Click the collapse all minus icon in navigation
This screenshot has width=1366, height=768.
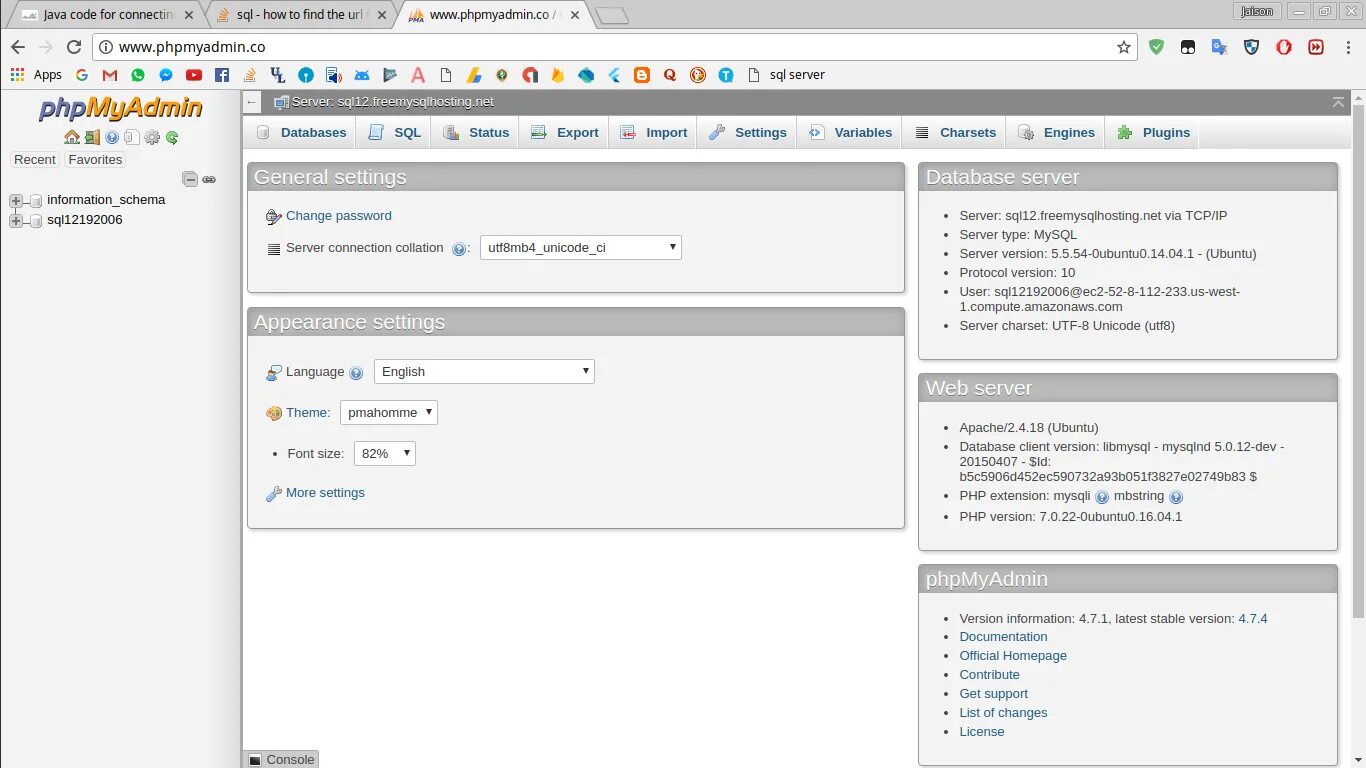tap(190, 179)
